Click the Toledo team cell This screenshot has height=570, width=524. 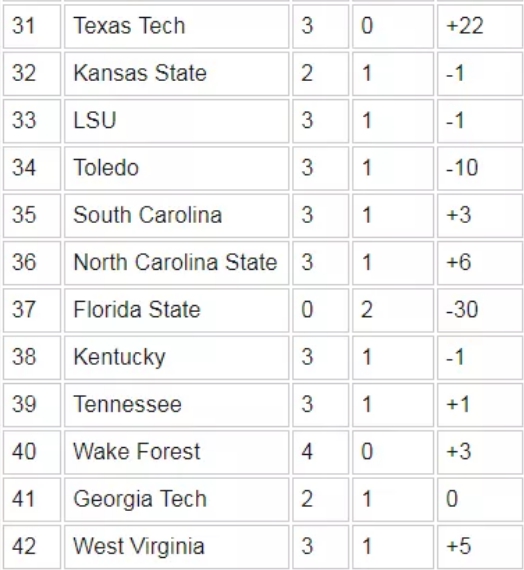(176, 168)
